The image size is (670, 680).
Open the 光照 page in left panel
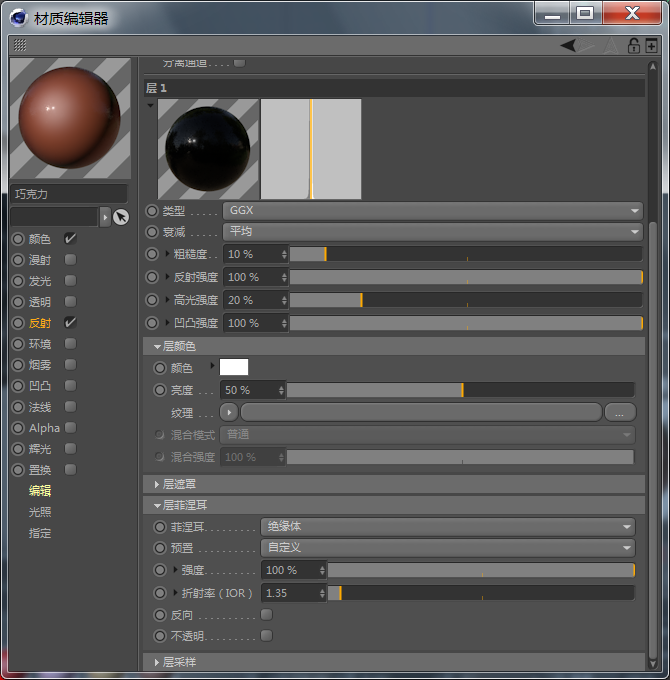point(40,512)
